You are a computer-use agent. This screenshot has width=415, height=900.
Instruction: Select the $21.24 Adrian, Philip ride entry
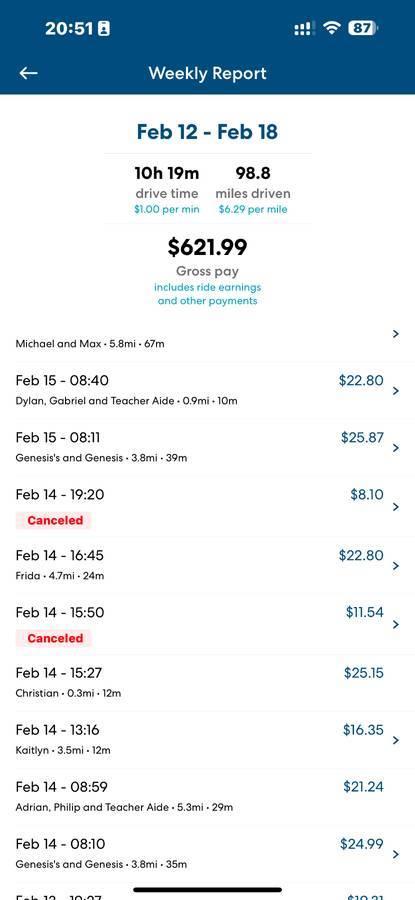pos(207,797)
